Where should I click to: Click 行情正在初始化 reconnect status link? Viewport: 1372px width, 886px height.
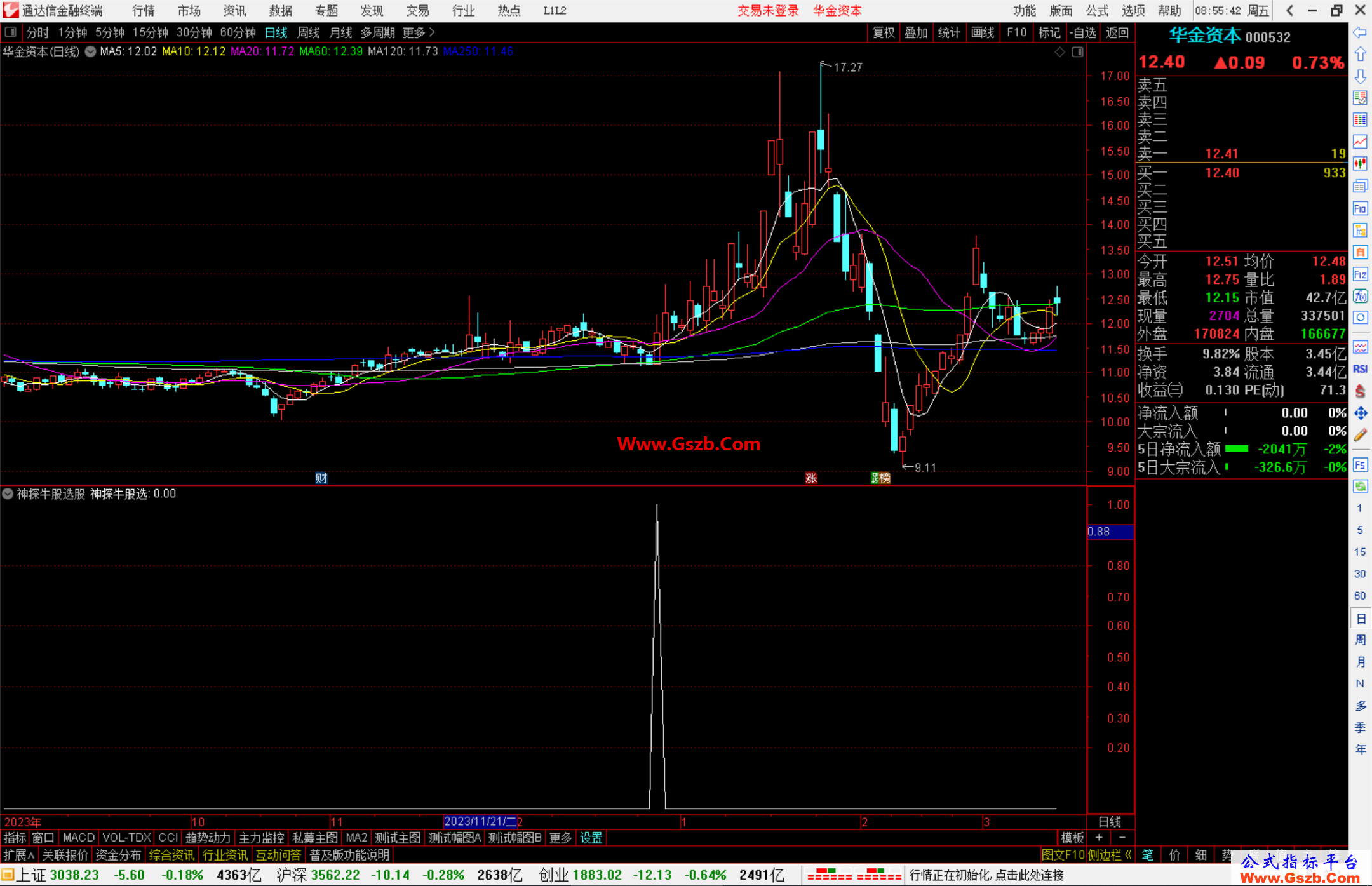click(987, 875)
